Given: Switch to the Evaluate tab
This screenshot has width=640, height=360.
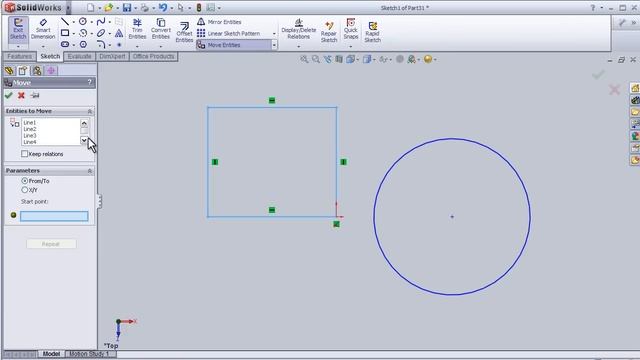Looking at the screenshot, I should (80, 56).
